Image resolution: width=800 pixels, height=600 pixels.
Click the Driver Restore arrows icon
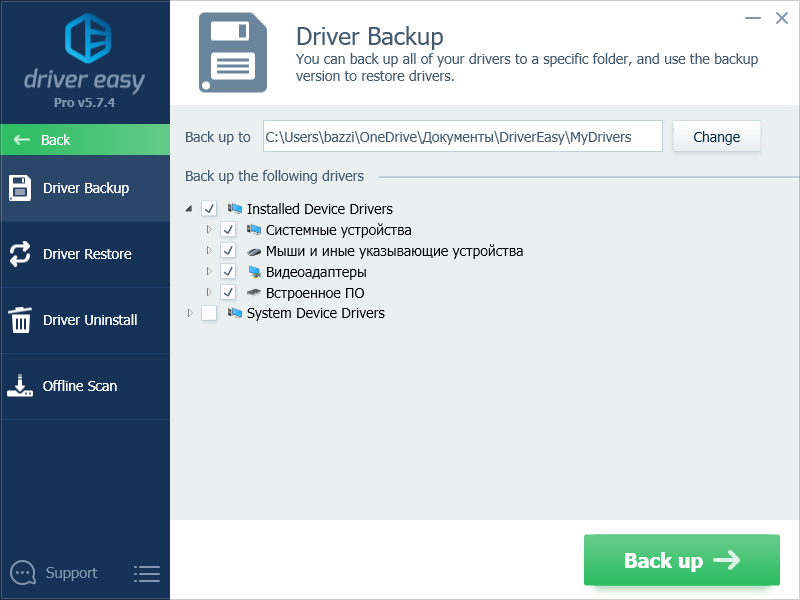(x=20, y=254)
